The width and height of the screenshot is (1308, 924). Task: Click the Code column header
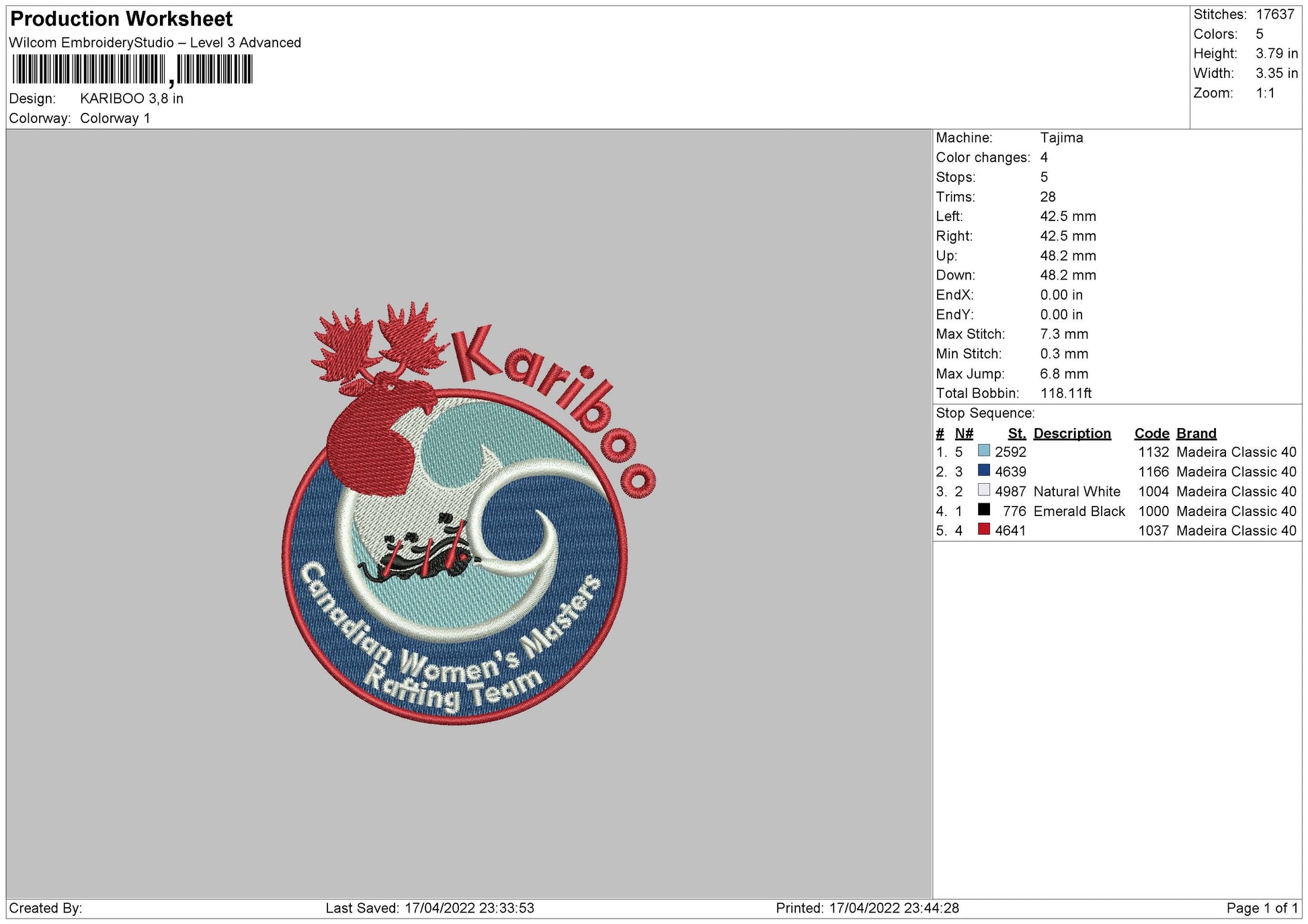tap(1151, 433)
